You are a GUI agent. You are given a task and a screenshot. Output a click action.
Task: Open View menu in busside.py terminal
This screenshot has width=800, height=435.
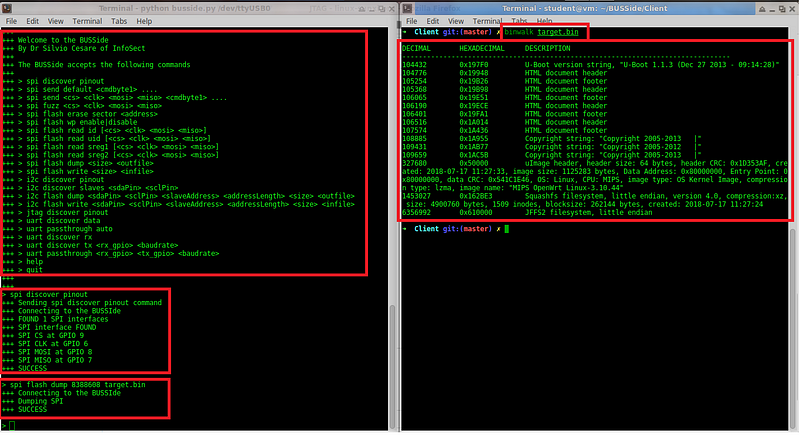(56, 21)
